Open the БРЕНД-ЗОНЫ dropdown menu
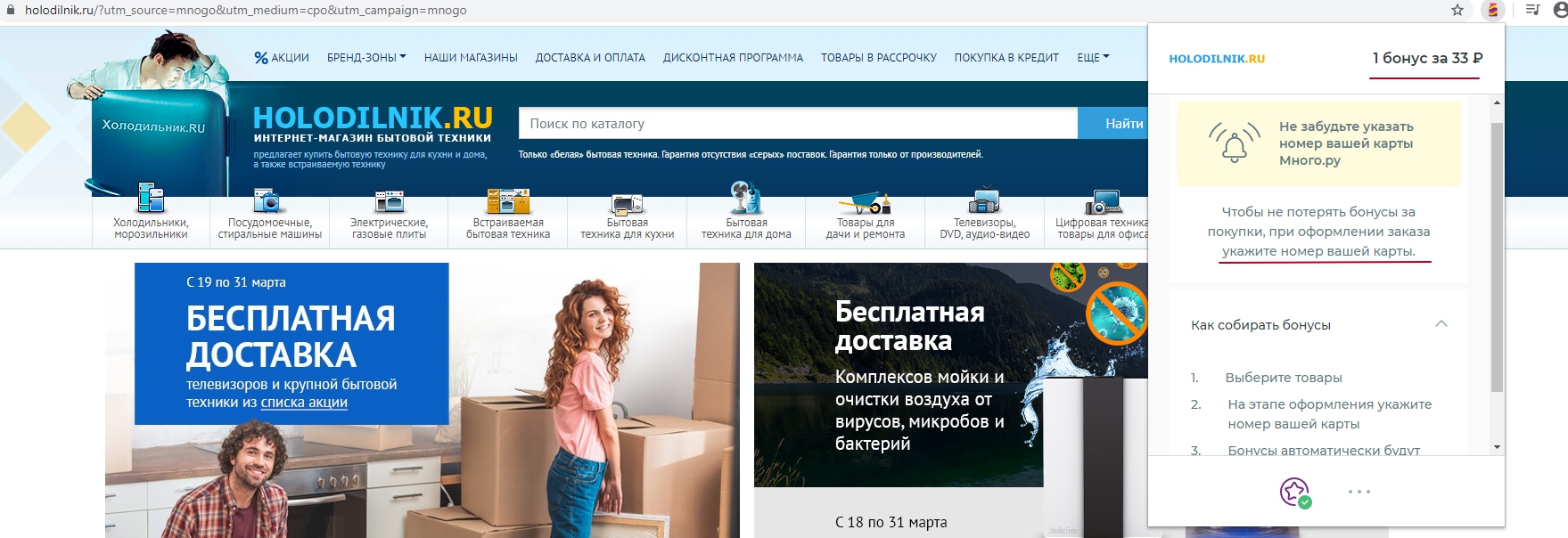The height and width of the screenshot is (538, 1568). [x=366, y=58]
